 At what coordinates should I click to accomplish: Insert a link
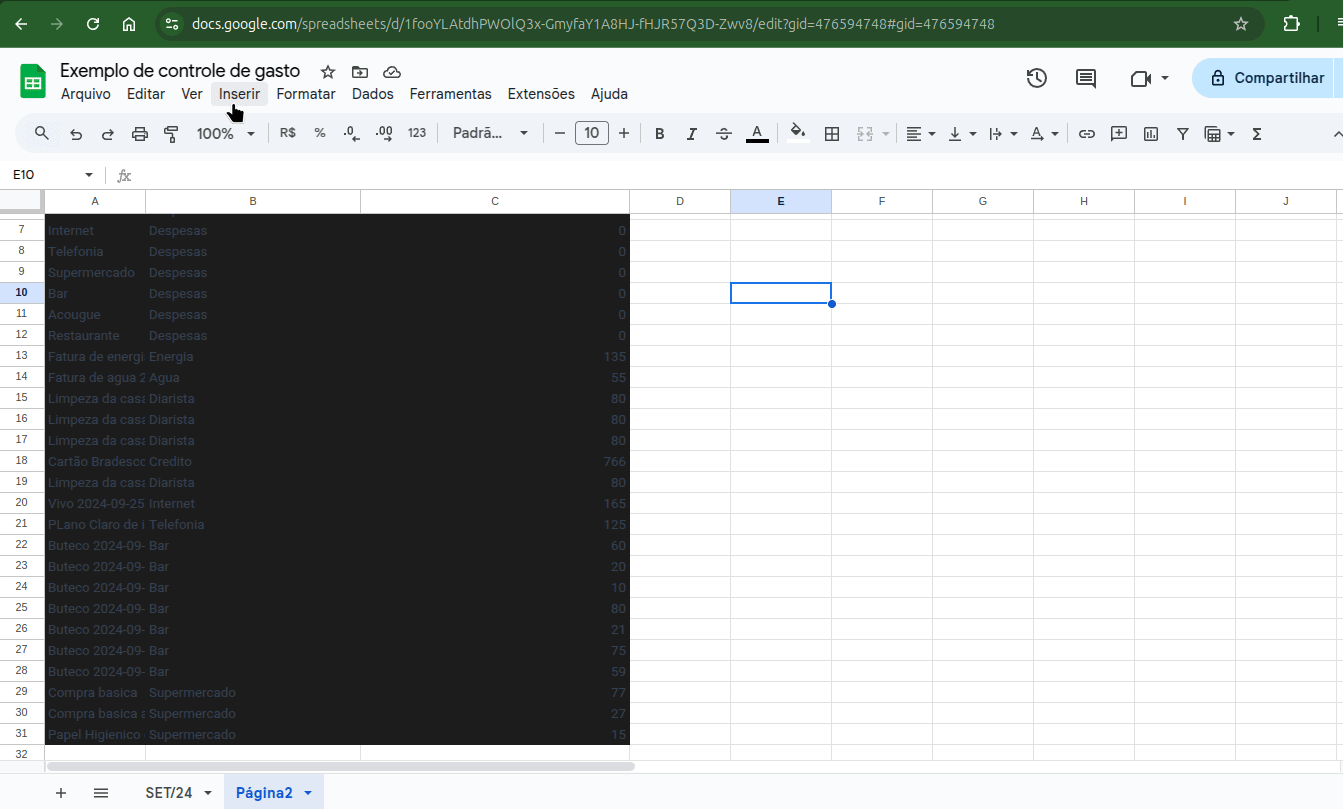pos(1087,133)
